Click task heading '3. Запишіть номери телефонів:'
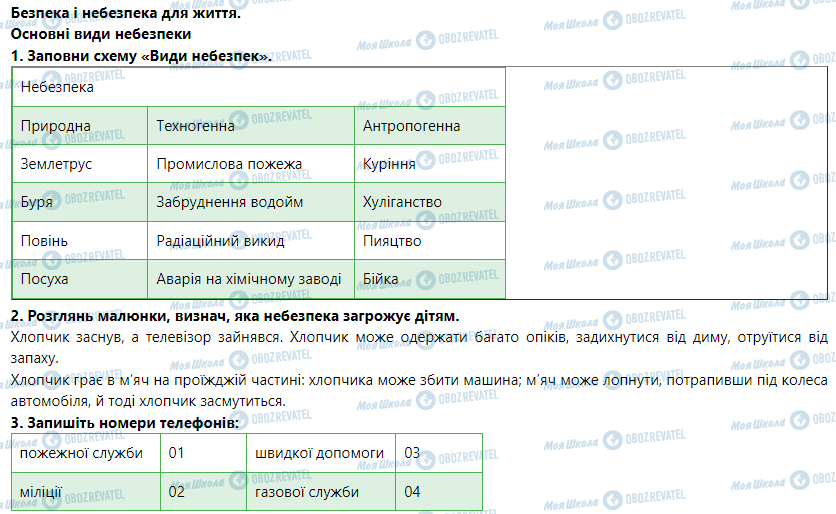 125,423
